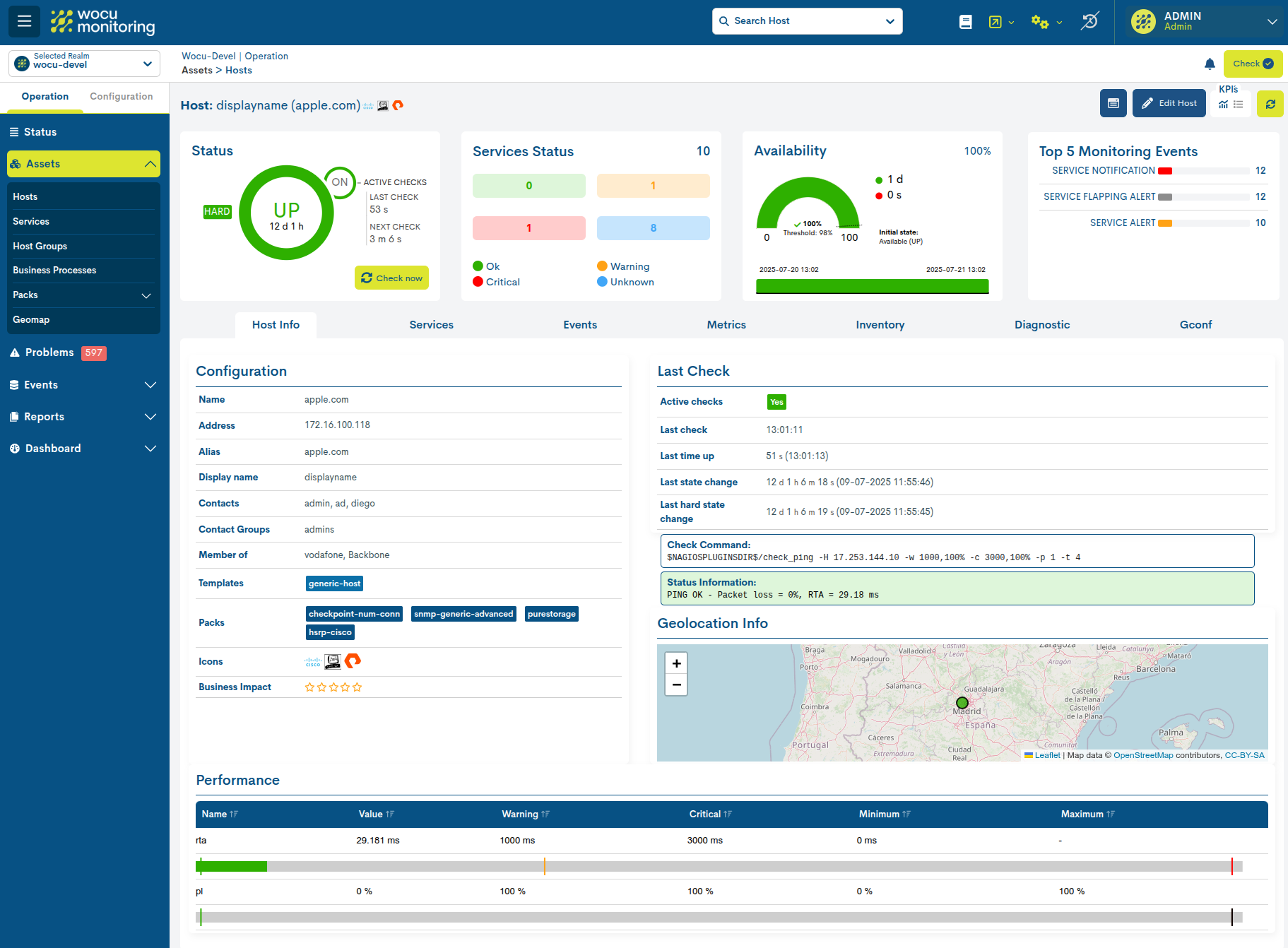This screenshot has height=948, width=1288.
Task: Open the Search Host dropdown arrow
Action: tap(889, 20)
